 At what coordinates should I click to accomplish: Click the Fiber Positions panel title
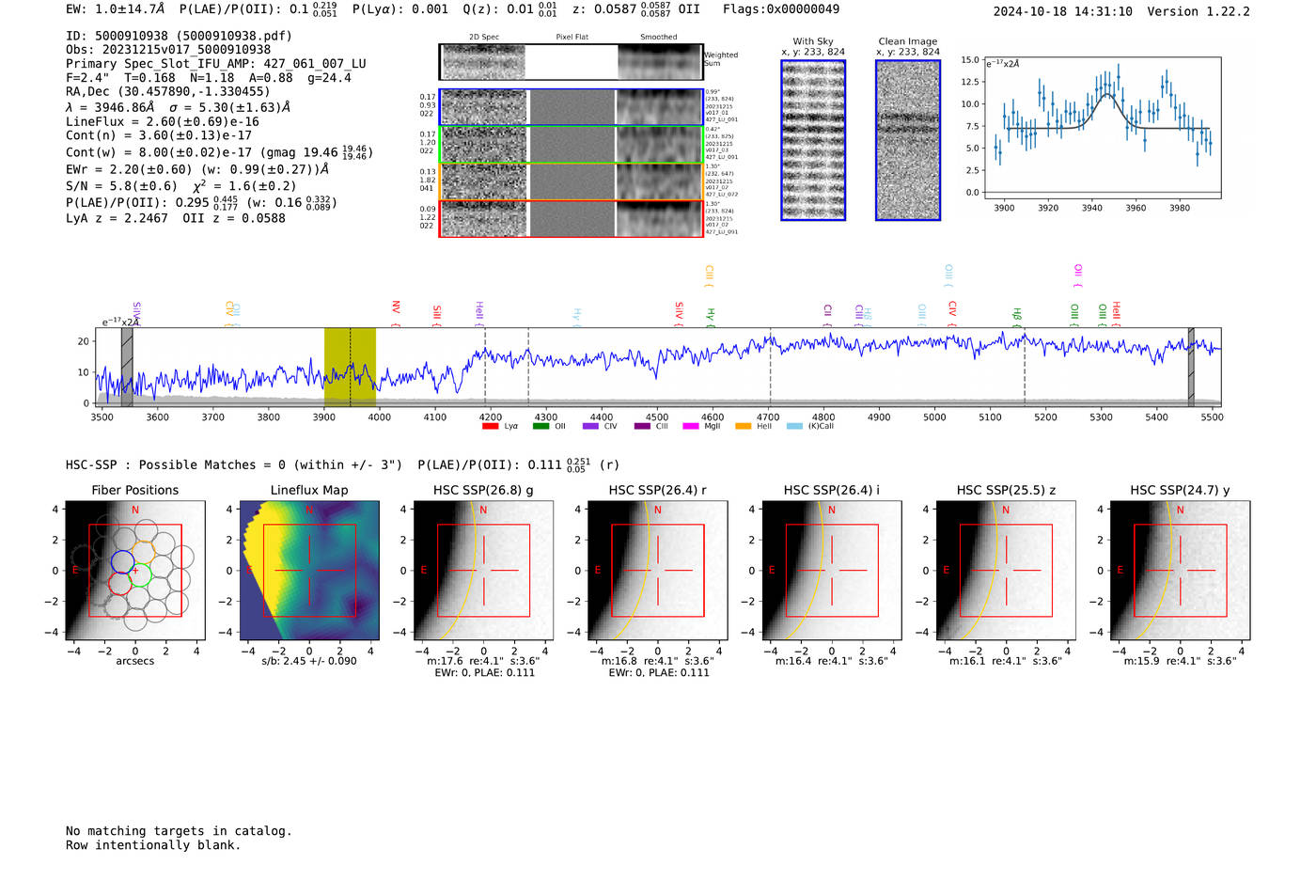[x=135, y=490]
